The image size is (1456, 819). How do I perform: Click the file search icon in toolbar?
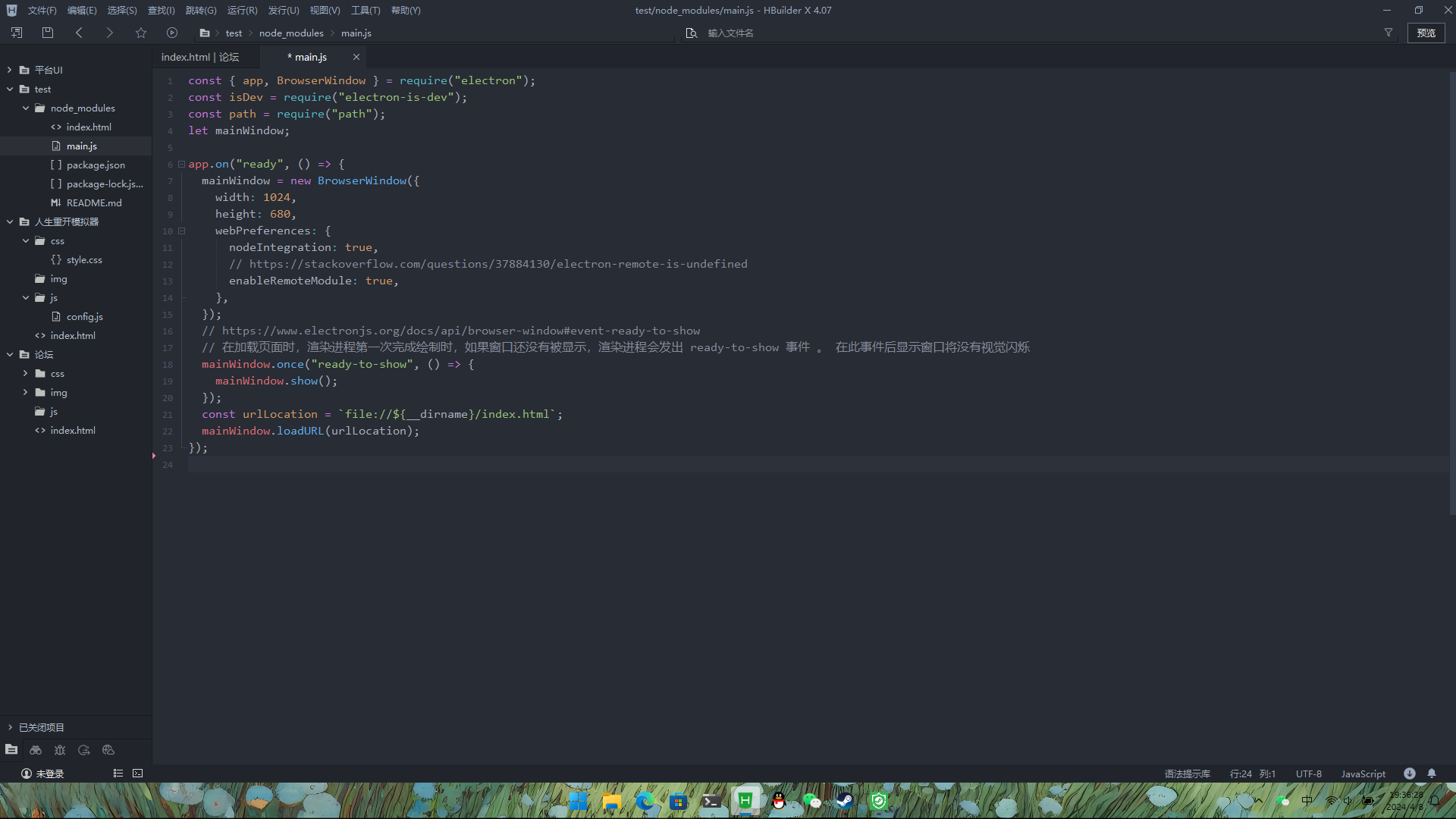click(x=691, y=33)
